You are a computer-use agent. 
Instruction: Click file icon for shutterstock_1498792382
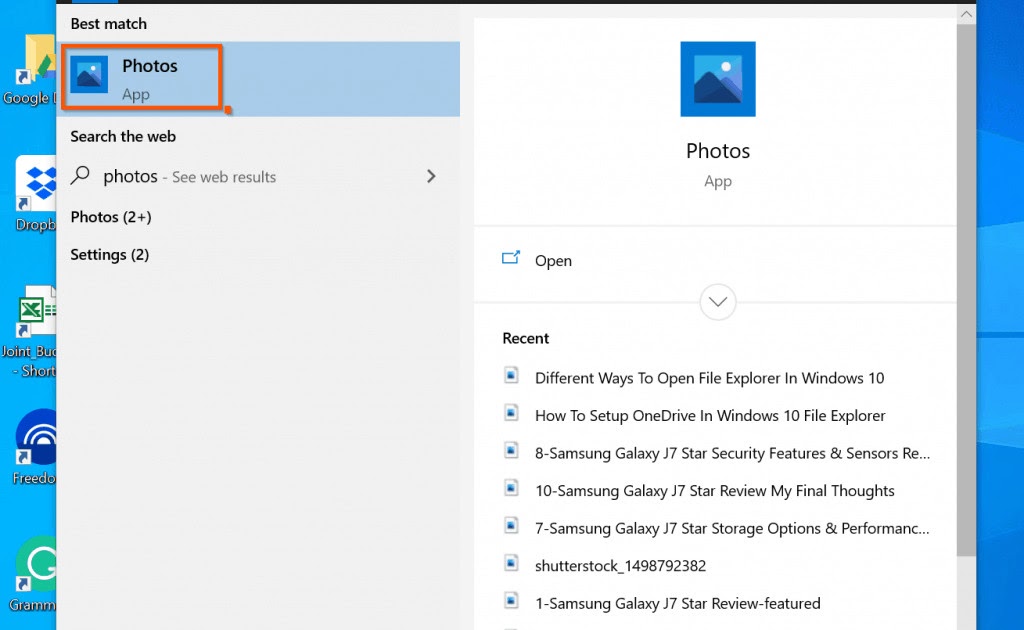511,563
